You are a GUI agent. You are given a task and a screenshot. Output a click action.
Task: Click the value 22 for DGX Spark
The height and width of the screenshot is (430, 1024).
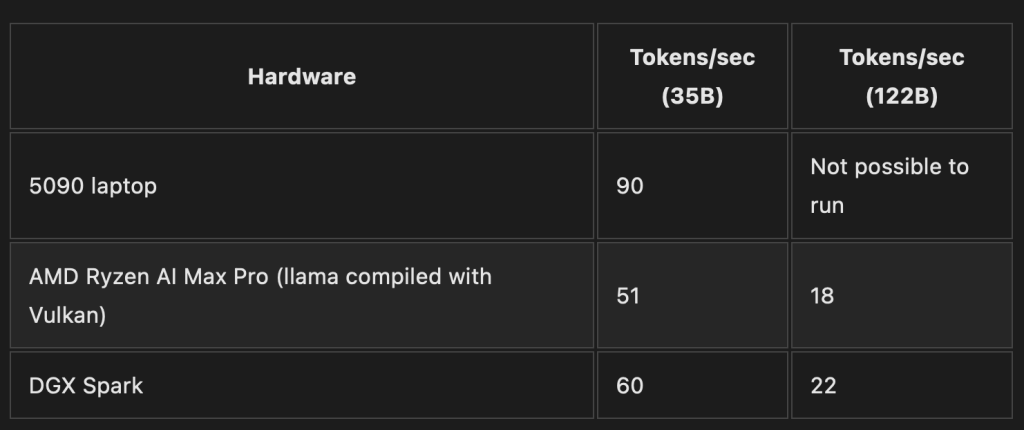click(823, 385)
